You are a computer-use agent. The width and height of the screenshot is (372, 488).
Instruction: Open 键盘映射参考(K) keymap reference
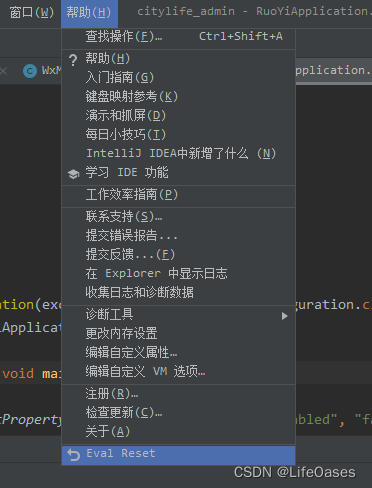(178, 97)
